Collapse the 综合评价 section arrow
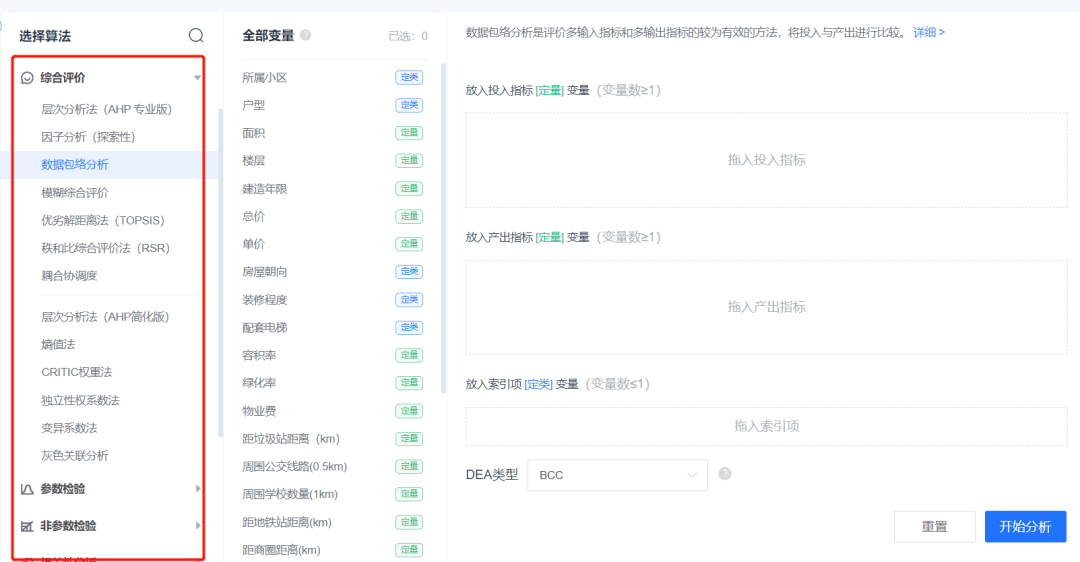 198,78
